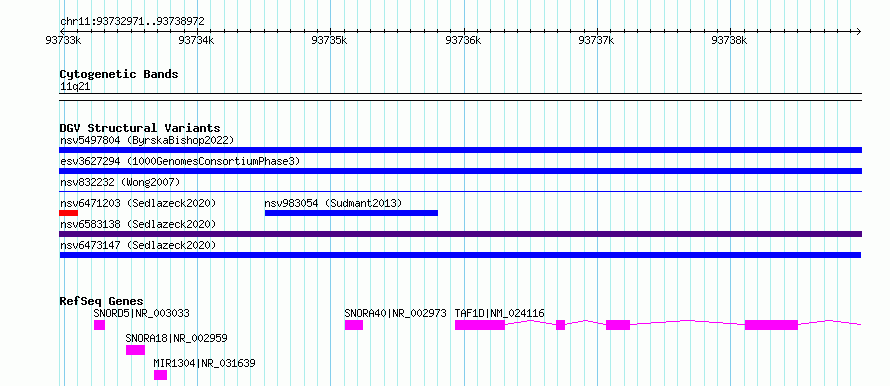Click the Cytogenetic Bands track title

[x=119, y=74]
